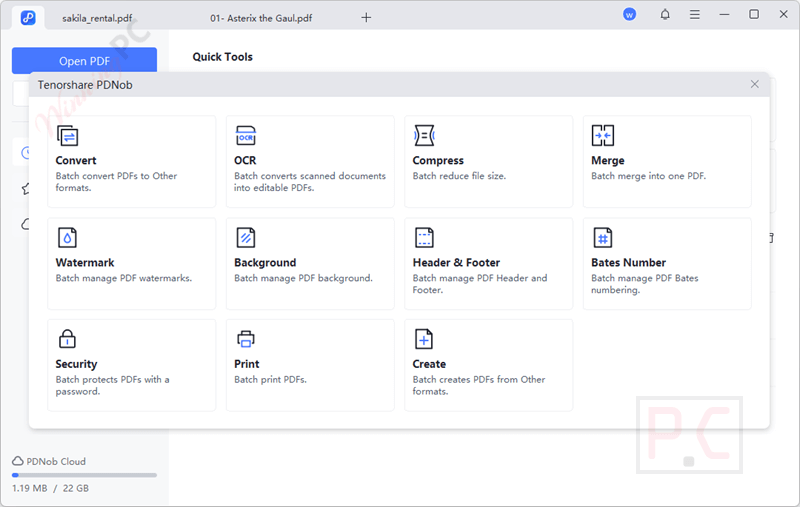Click 'Batch print PDFs.' description
This screenshot has width=800, height=507.
click(270, 380)
